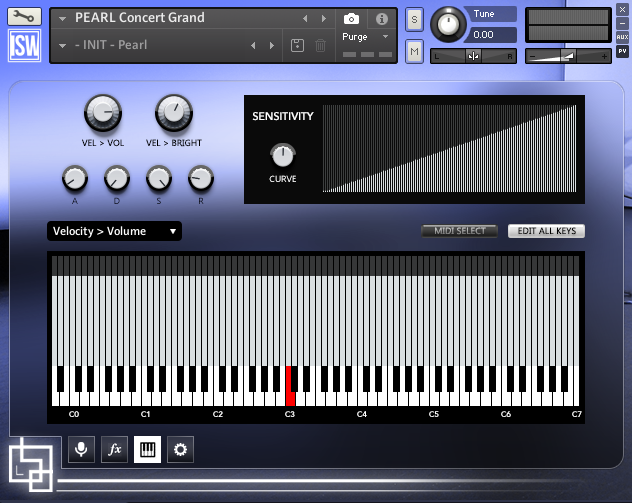632x503 pixels.
Task: Click the Tune knob
Action: click(448, 25)
